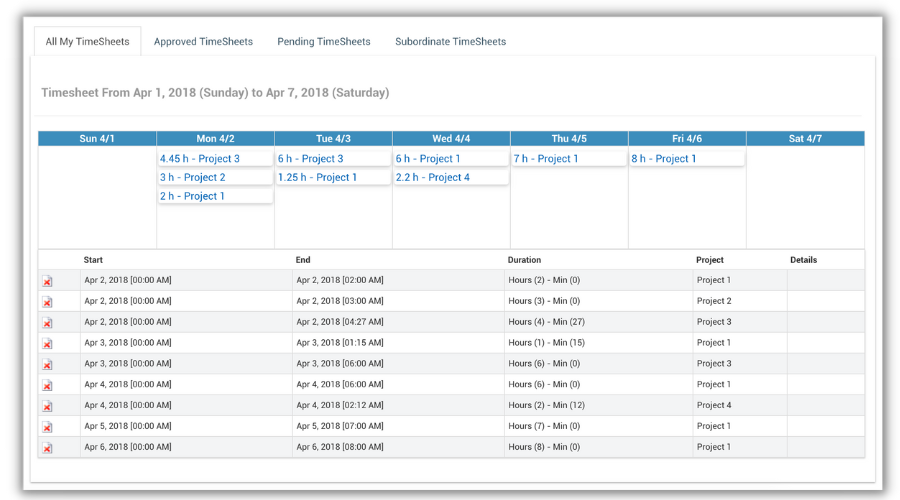Open the Approved TimeSheets tab
This screenshot has width=900, height=500.
pos(203,41)
